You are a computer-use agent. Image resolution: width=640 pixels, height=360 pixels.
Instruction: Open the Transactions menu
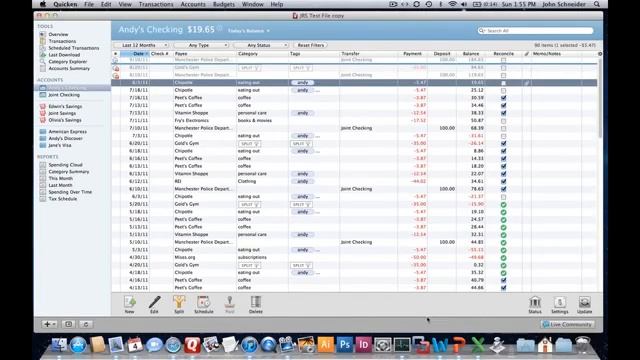point(156,4)
